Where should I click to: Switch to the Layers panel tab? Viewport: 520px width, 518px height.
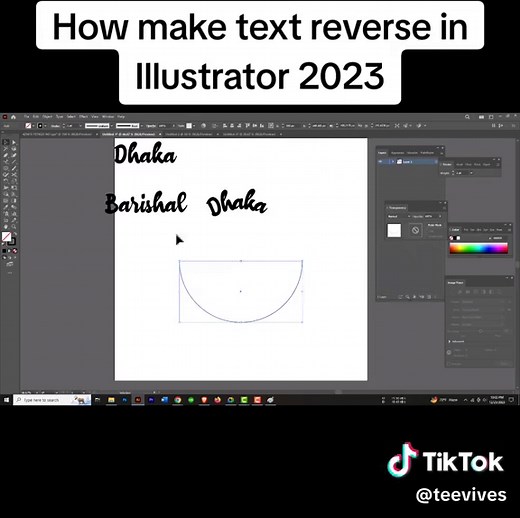(382, 153)
